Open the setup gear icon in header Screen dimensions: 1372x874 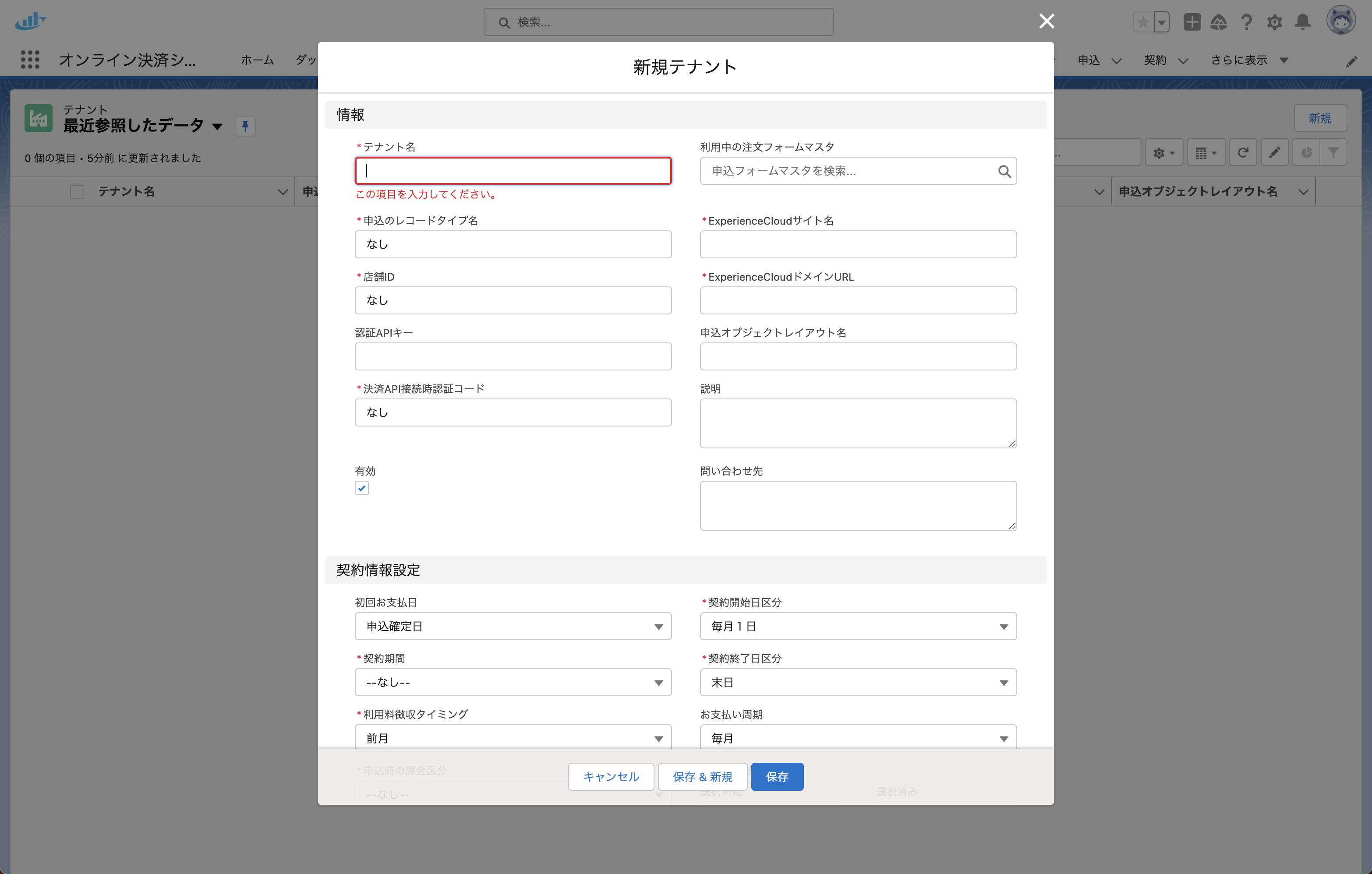click(x=1274, y=22)
